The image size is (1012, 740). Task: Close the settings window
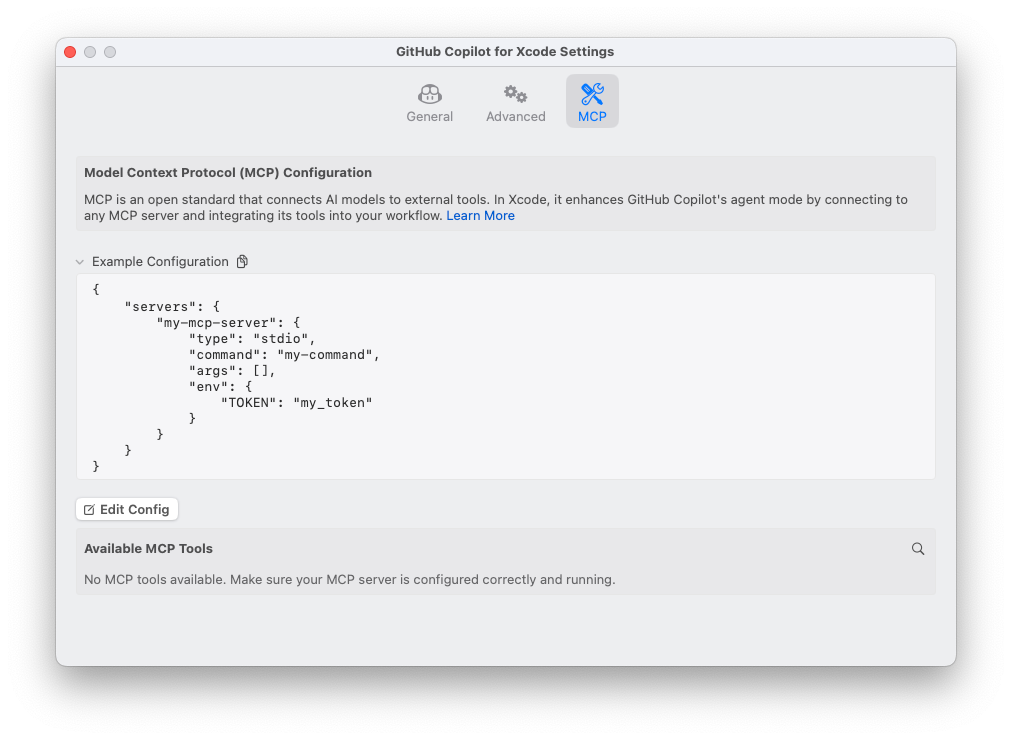point(70,52)
